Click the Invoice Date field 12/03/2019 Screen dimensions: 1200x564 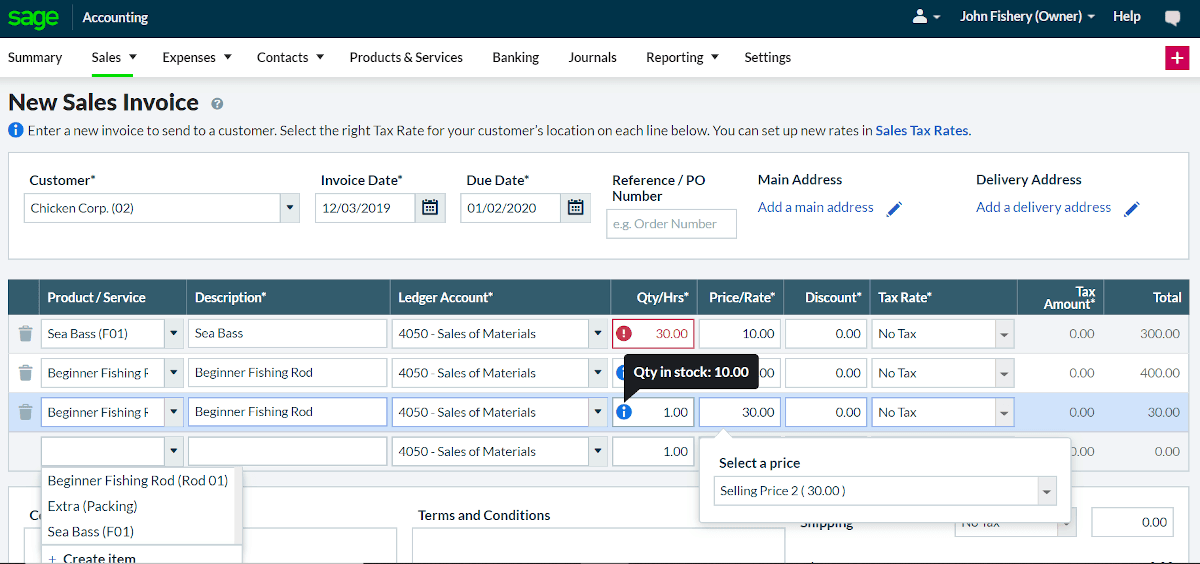pyautogui.click(x=365, y=208)
